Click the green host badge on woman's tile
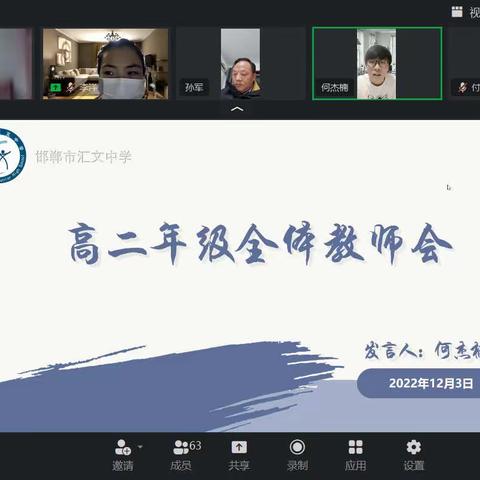Screen dimensions: 480x480 55,88
